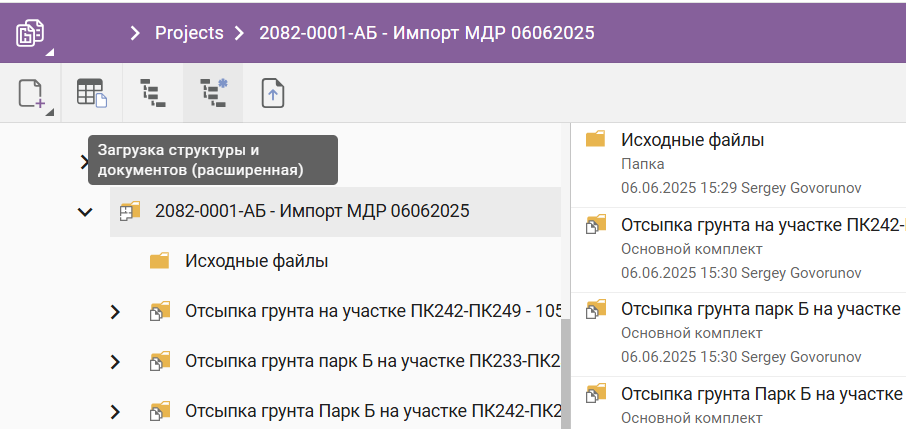This screenshot has width=906, height=429.
Task: Collapse the 2082-0001-АБ project tree node
Action: tap(85, 212)
